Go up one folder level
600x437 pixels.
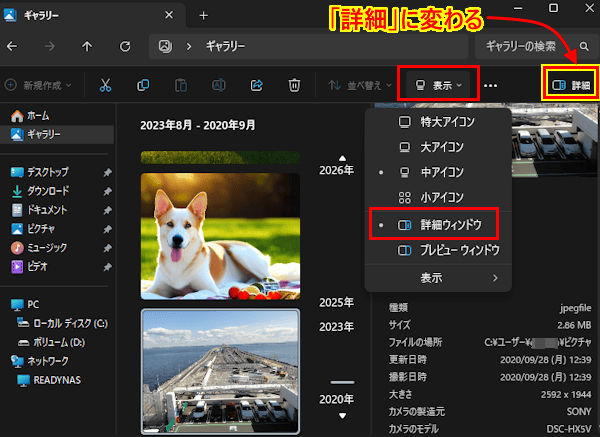tap(87, 46)
